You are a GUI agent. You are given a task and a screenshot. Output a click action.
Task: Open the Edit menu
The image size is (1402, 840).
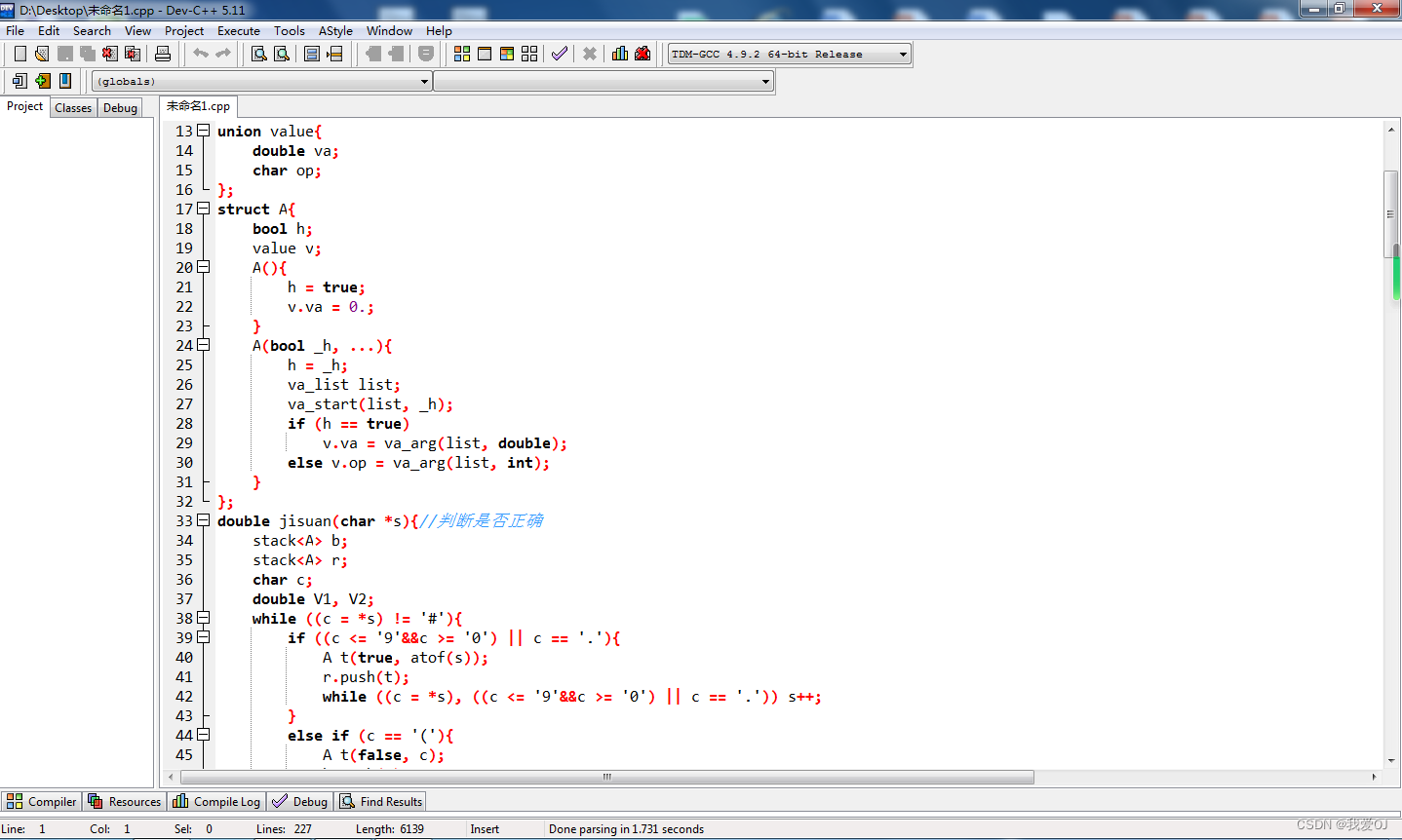(x=49, y=30)
